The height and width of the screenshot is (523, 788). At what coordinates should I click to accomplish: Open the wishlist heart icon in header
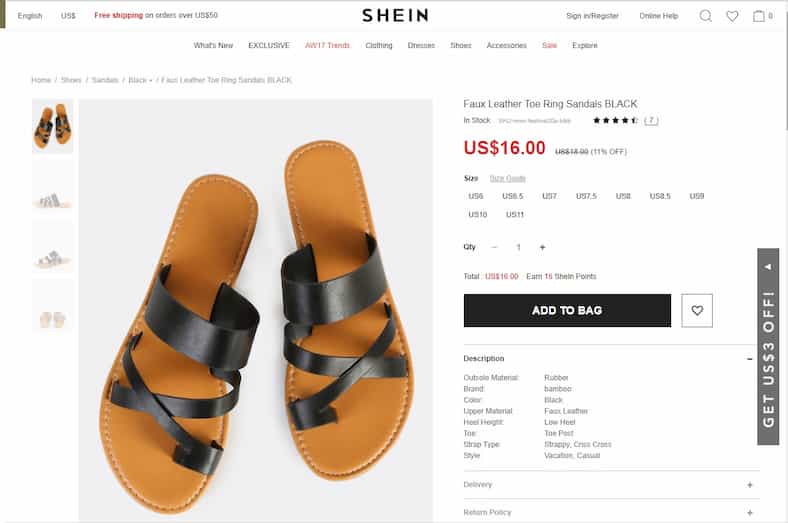point(732,16)
